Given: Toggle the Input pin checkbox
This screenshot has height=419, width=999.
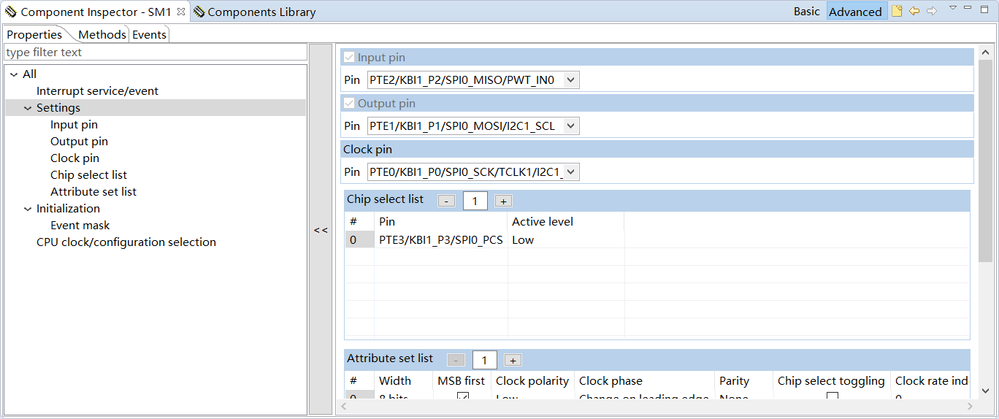Looking at the screenshot, I should [349, 57].
